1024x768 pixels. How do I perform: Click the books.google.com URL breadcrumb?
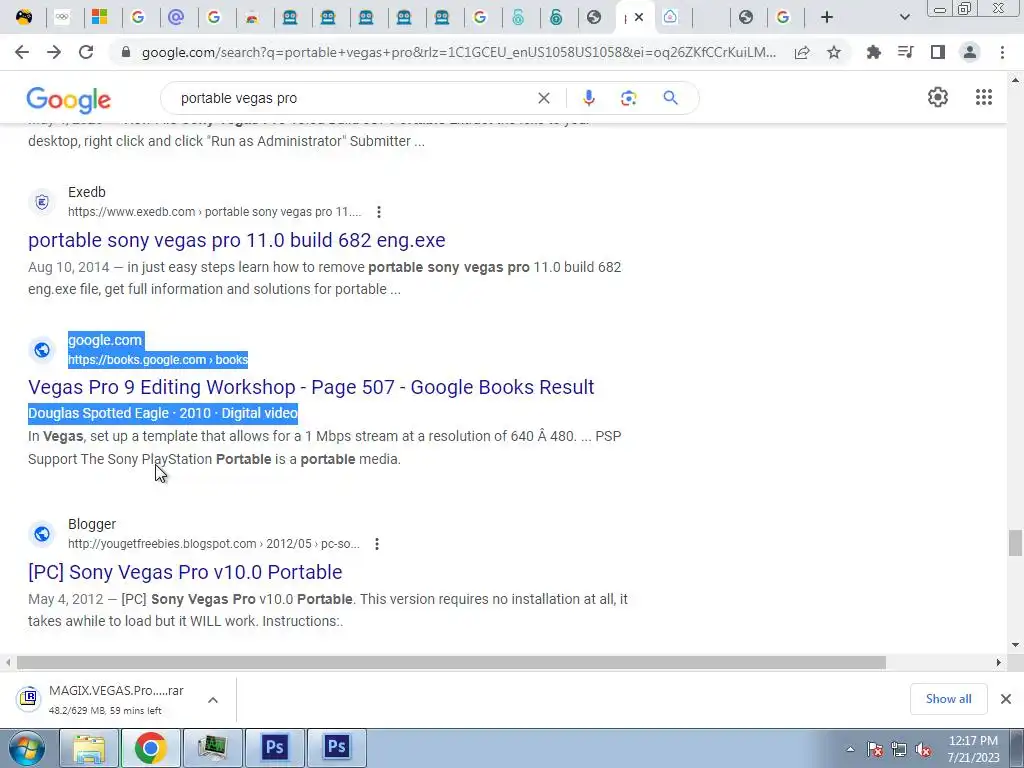(157, 360)
